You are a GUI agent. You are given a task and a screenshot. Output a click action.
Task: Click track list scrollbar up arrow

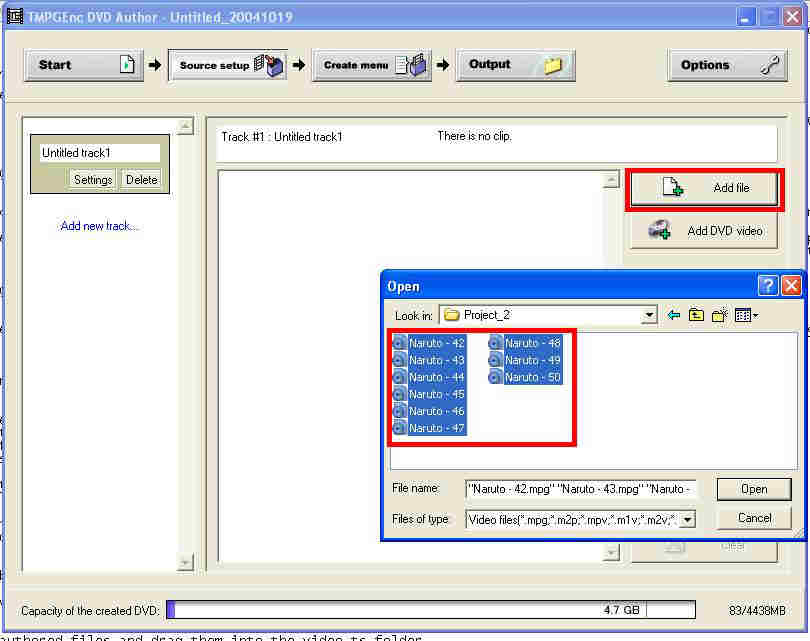[185, 126]
